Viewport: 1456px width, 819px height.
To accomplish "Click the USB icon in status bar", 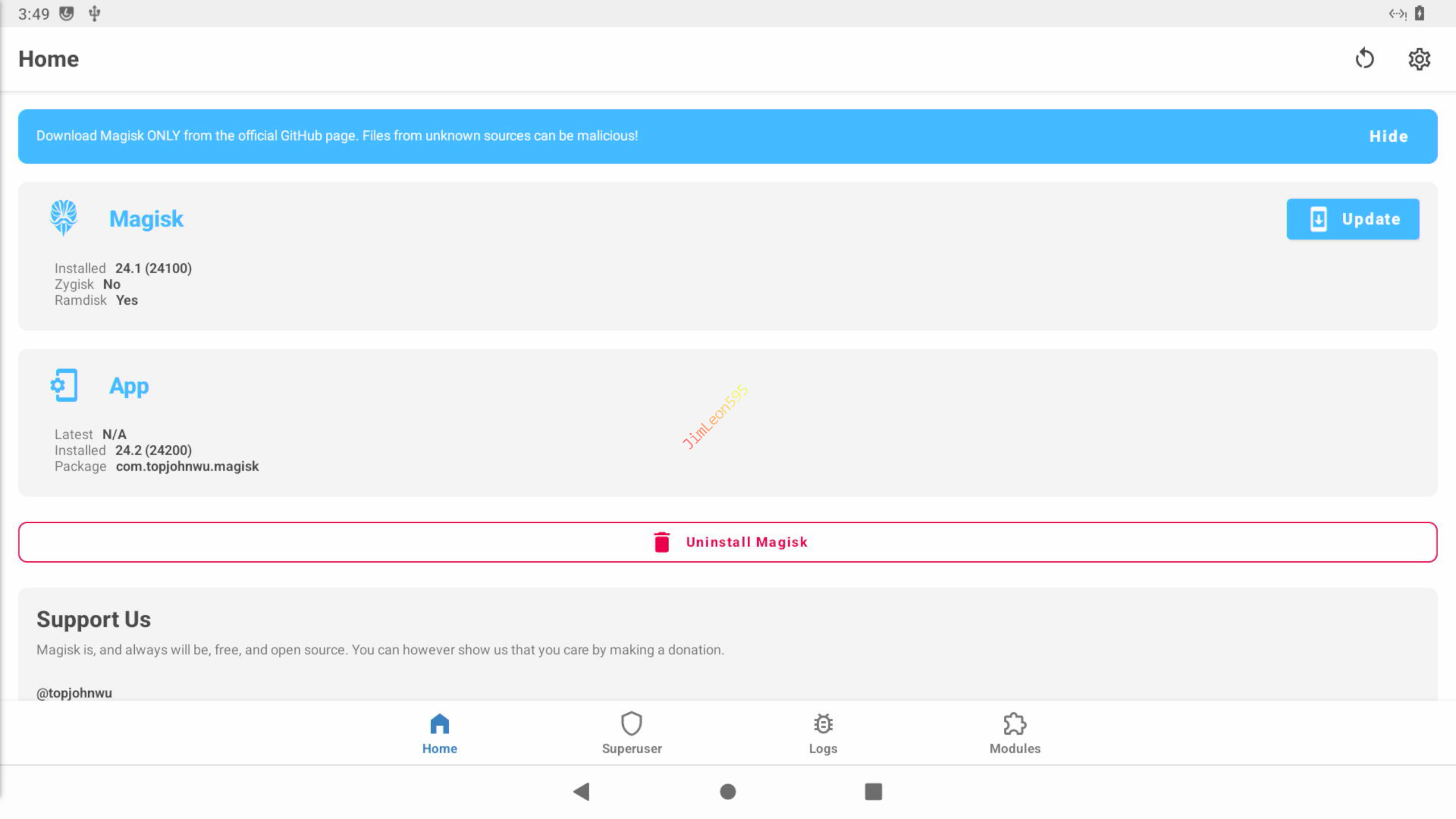I will click(x=94, y=13).
